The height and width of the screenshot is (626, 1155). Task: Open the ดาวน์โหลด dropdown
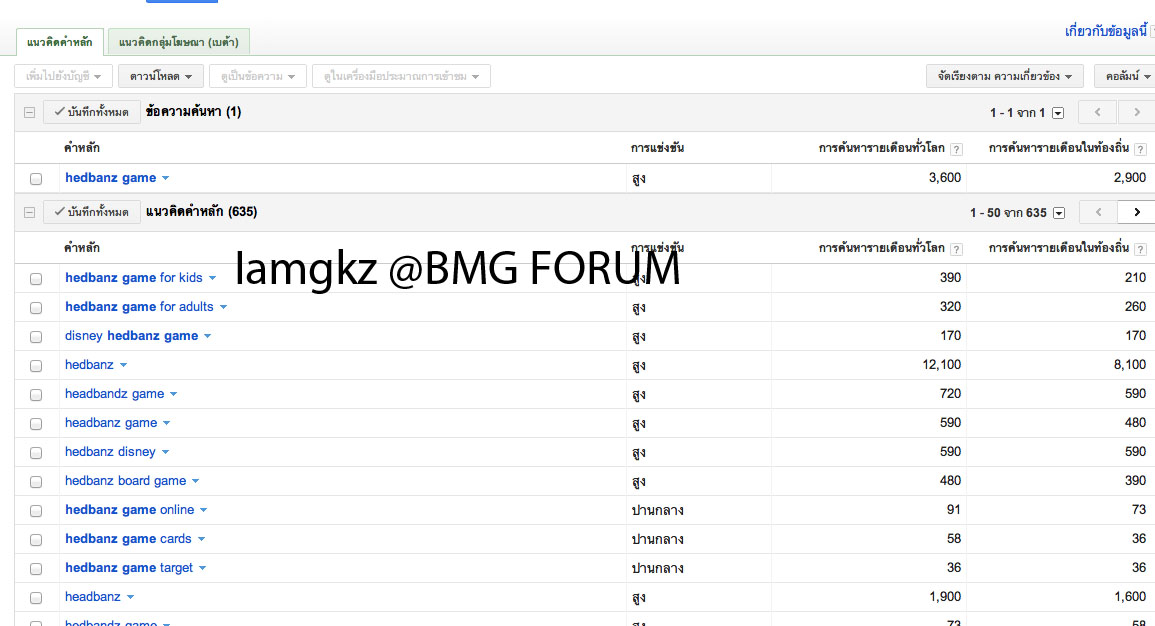click(161, 76)
